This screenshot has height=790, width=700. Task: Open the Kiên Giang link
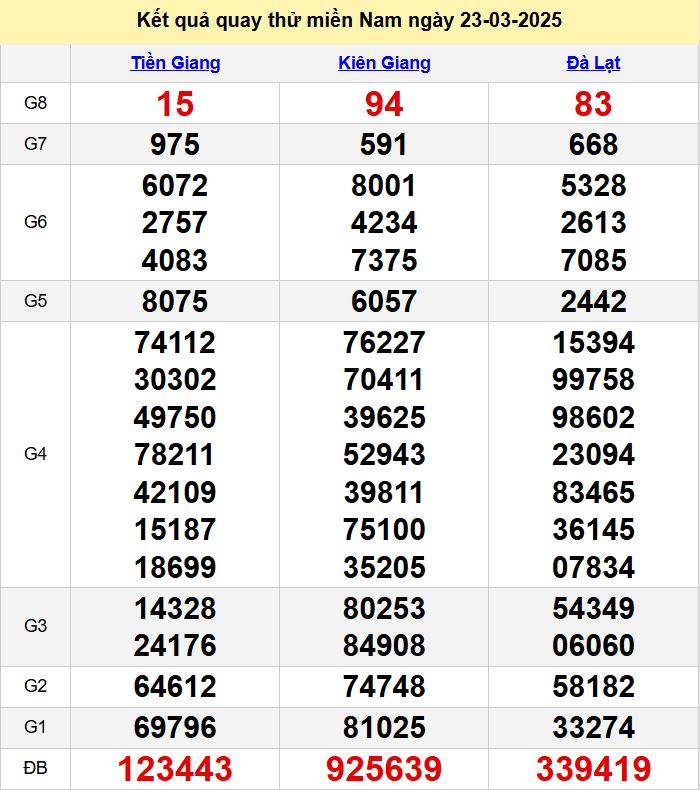click(384, 63)
